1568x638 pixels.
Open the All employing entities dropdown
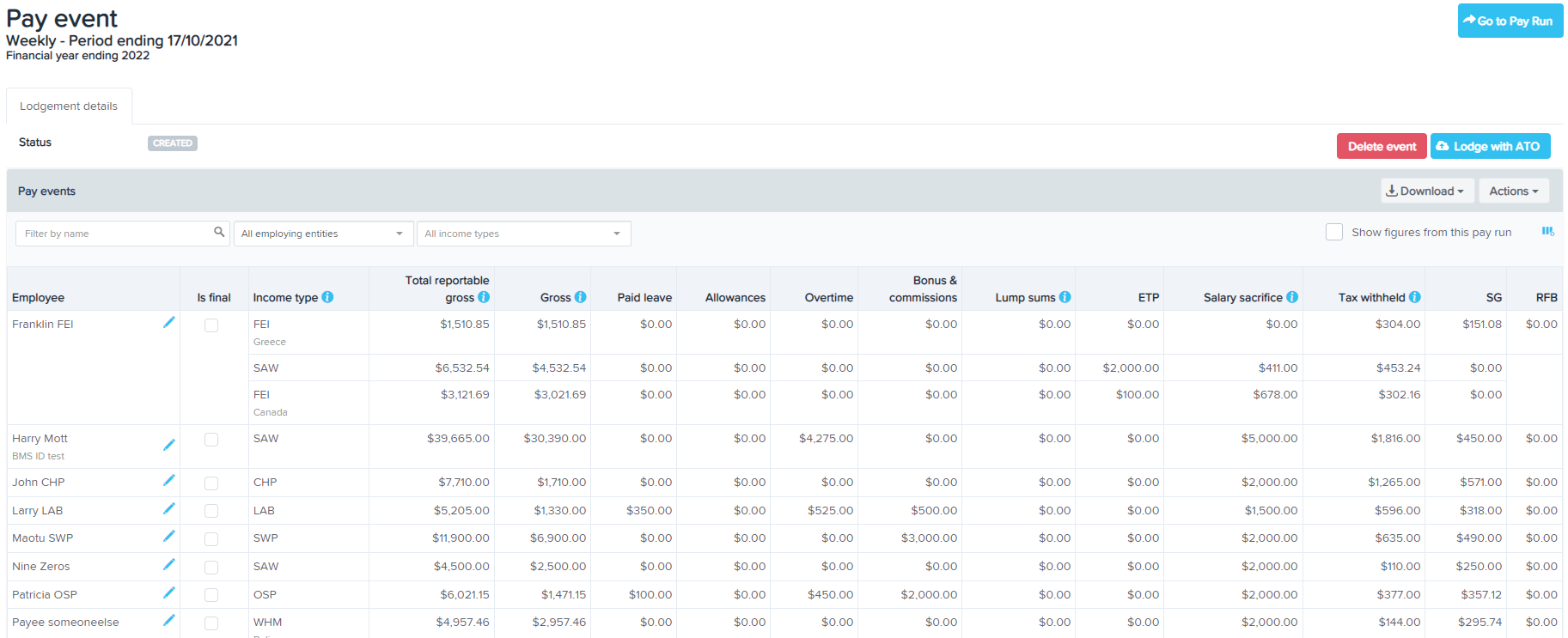(322, 234)
